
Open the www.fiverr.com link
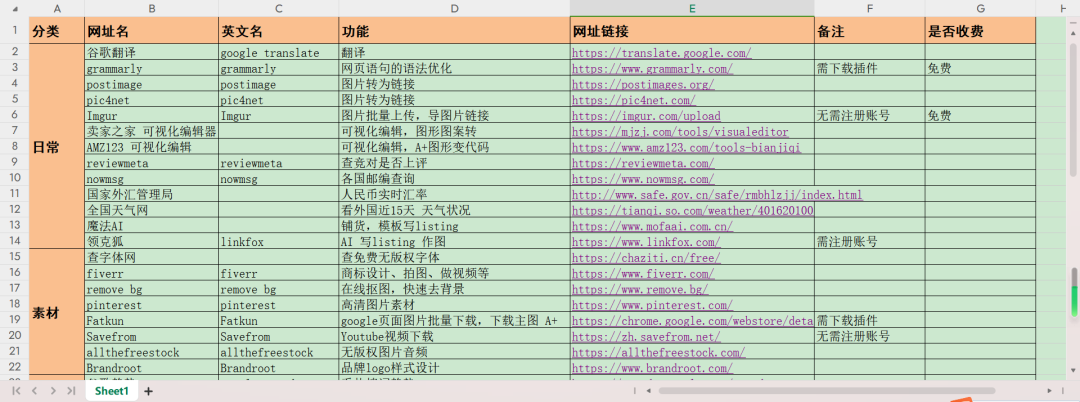(643, 273)
